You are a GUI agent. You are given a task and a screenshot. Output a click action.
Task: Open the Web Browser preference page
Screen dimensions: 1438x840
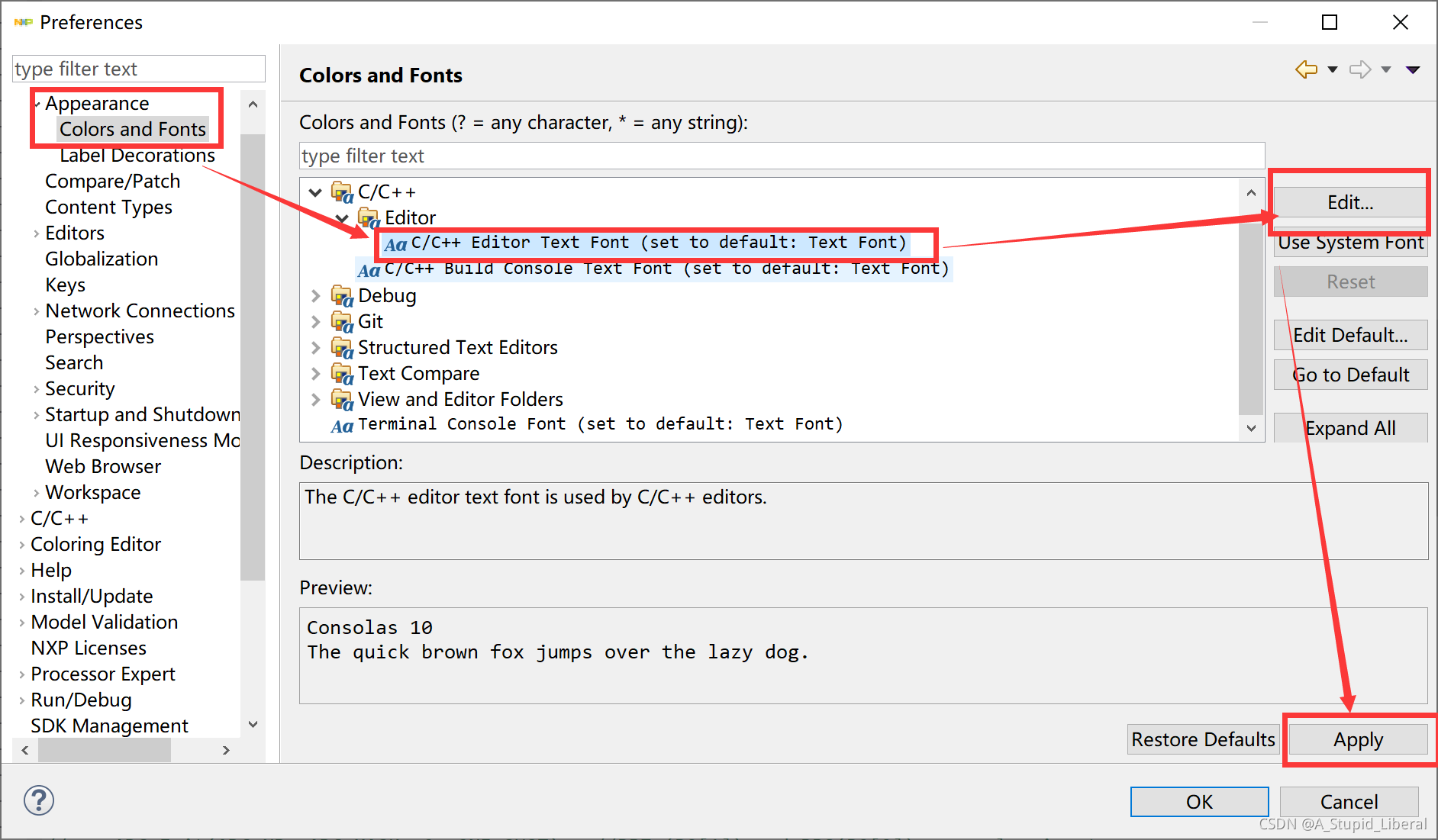click(103, 467)
